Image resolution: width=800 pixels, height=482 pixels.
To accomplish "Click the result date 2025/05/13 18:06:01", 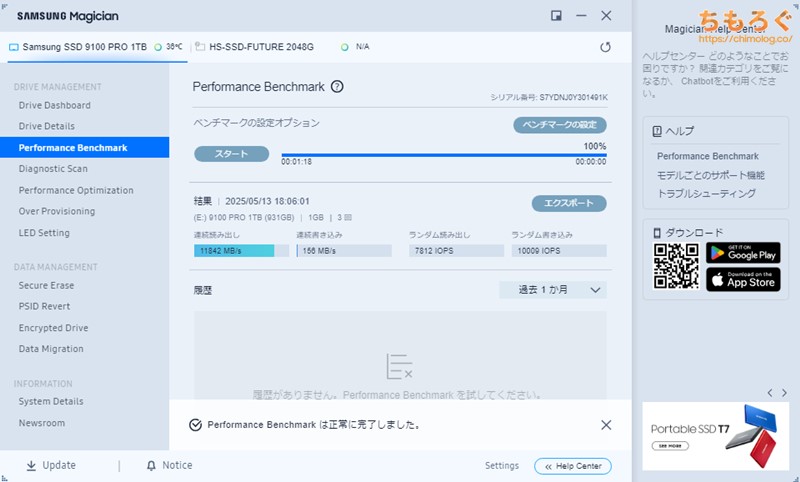I will click(267, 201).
